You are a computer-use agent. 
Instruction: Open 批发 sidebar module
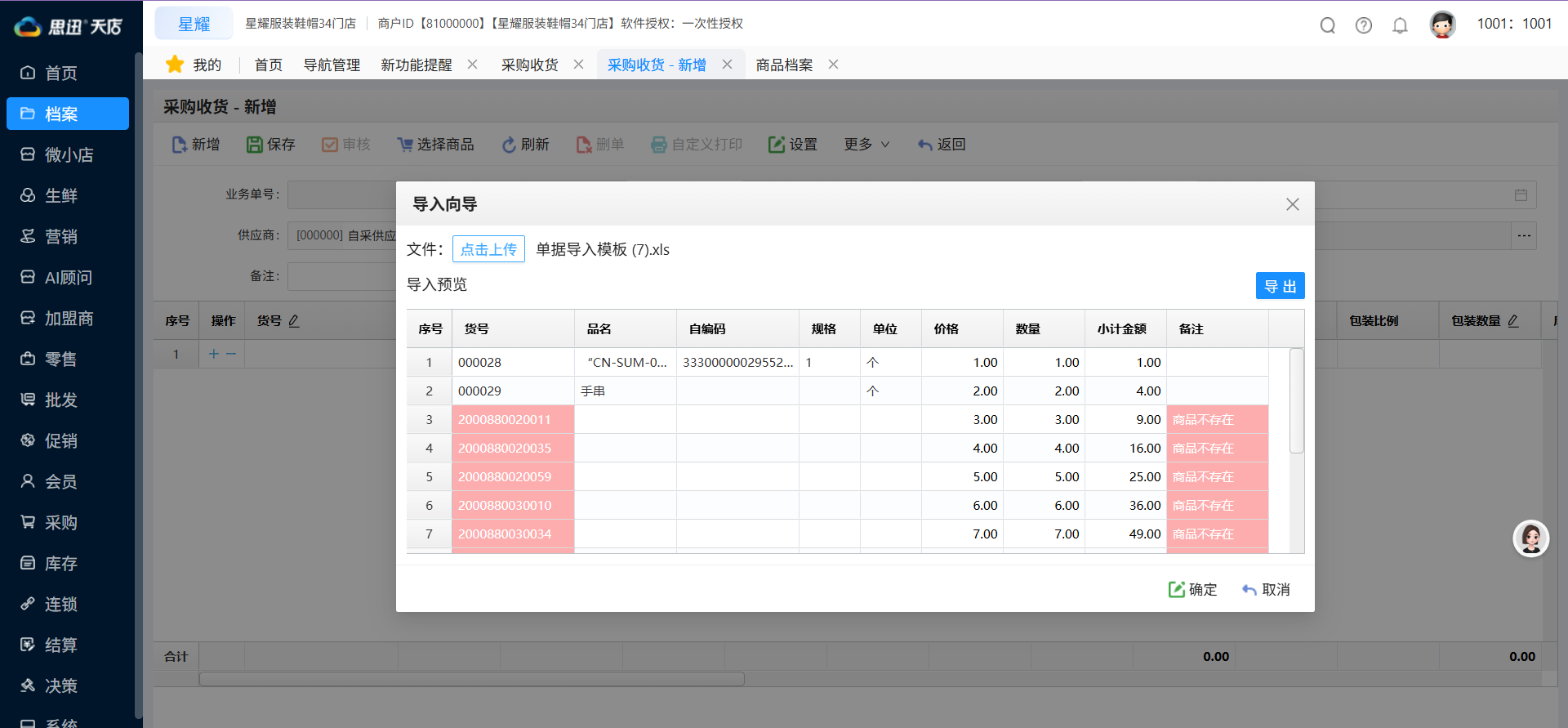click(x=67, y=400)
